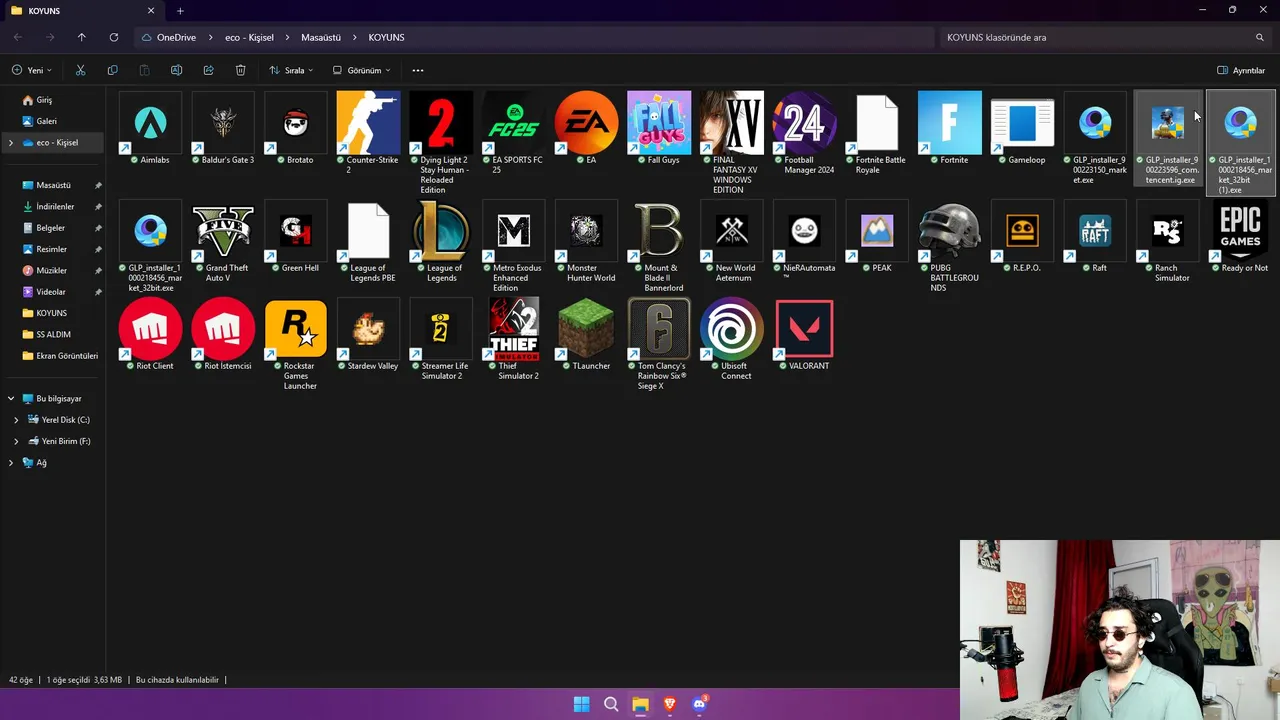Screen dimensions: 1280x720
Task: Select Metro Exodus Enhanced Edition icon
Action: click(x=514, y=231)
